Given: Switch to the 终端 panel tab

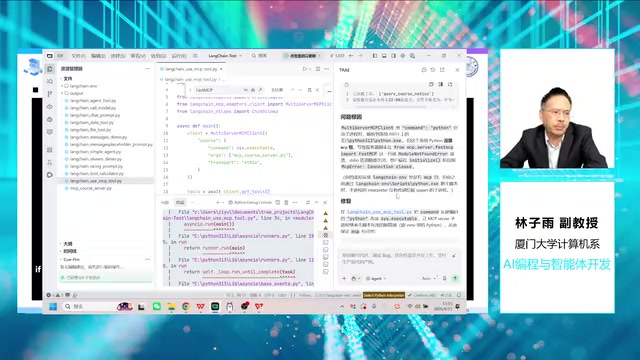Looking at the screenshot, I should coord(180,202).
